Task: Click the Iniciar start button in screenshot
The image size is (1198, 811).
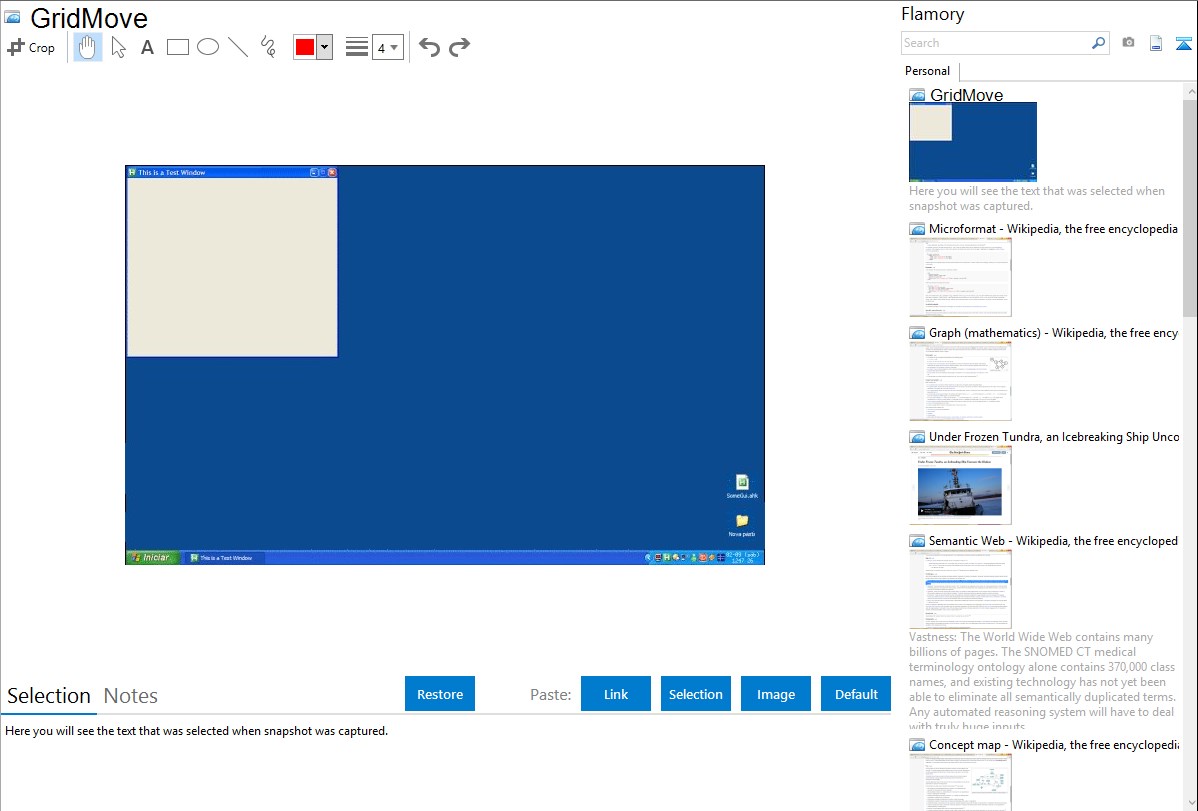Action: click(153, 557)
